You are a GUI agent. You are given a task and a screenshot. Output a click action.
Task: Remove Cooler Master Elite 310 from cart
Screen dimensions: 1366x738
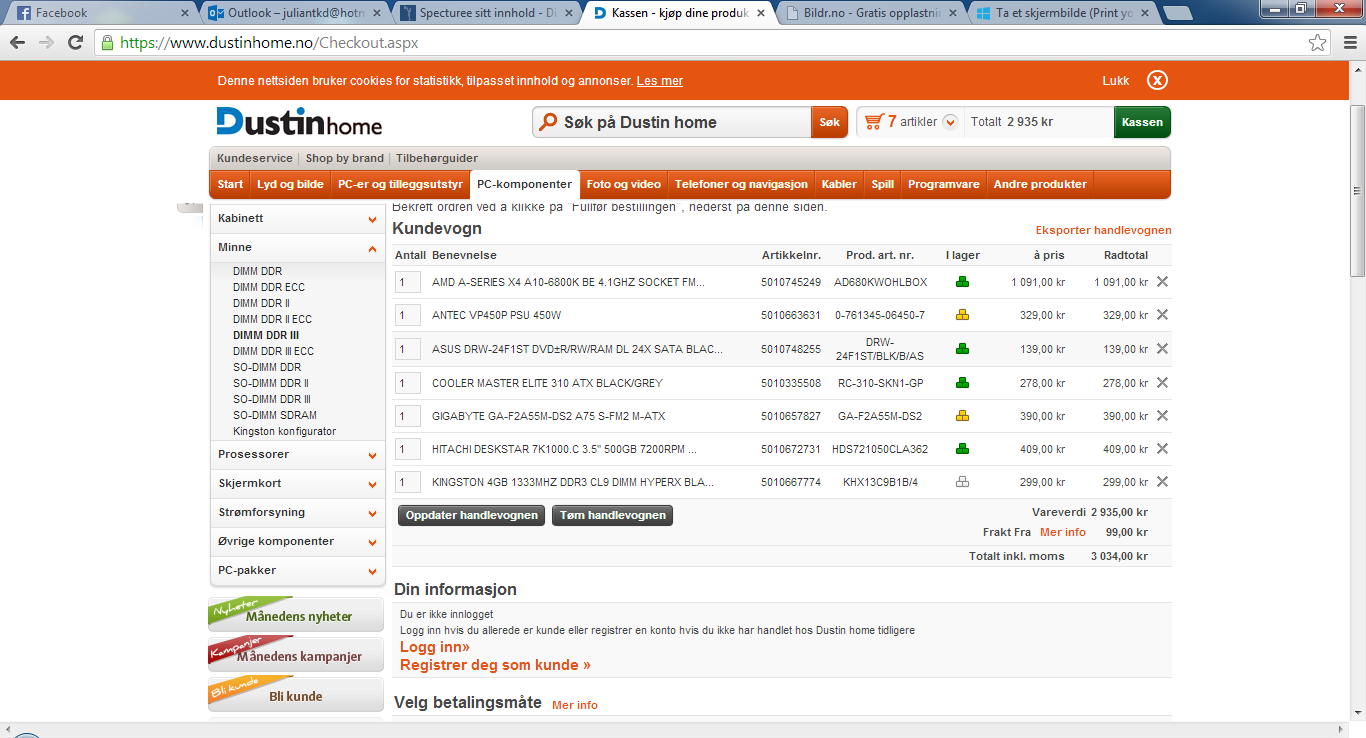click(1162, 383)
